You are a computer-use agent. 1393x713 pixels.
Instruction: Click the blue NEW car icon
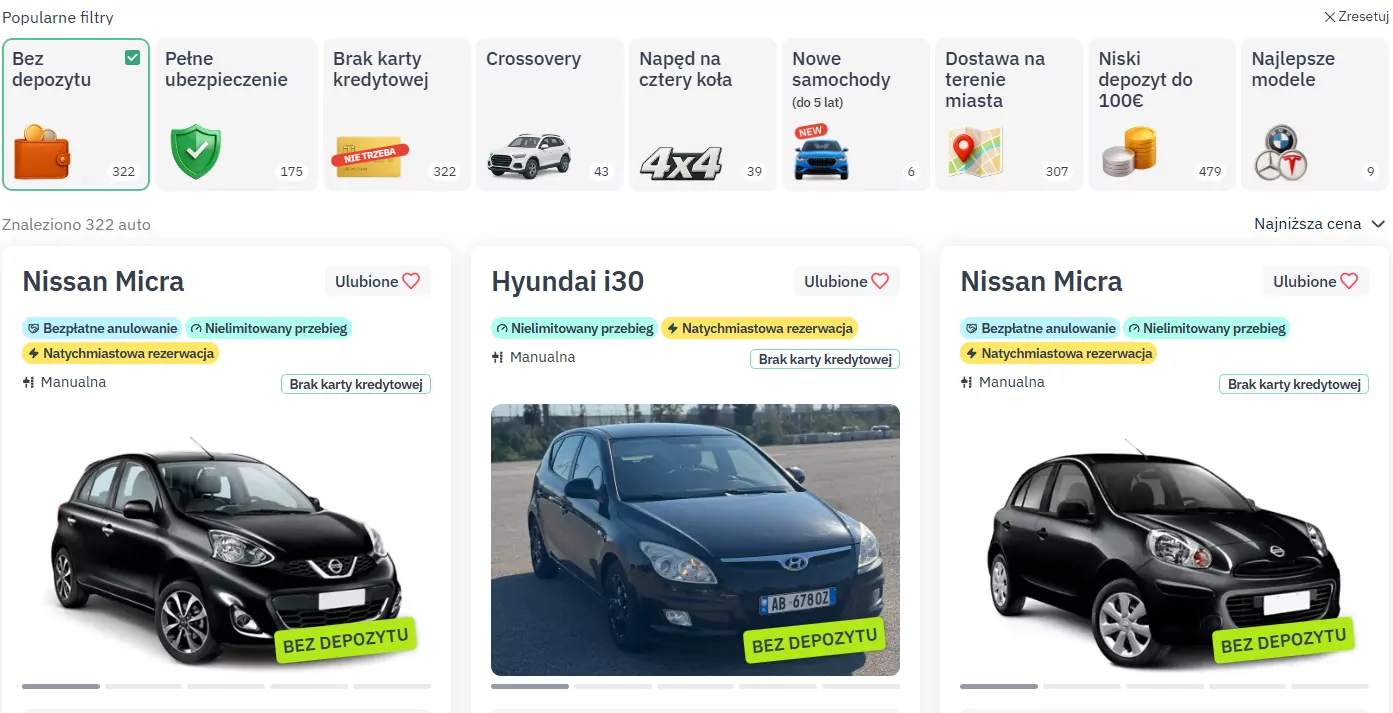pos(821,153)
